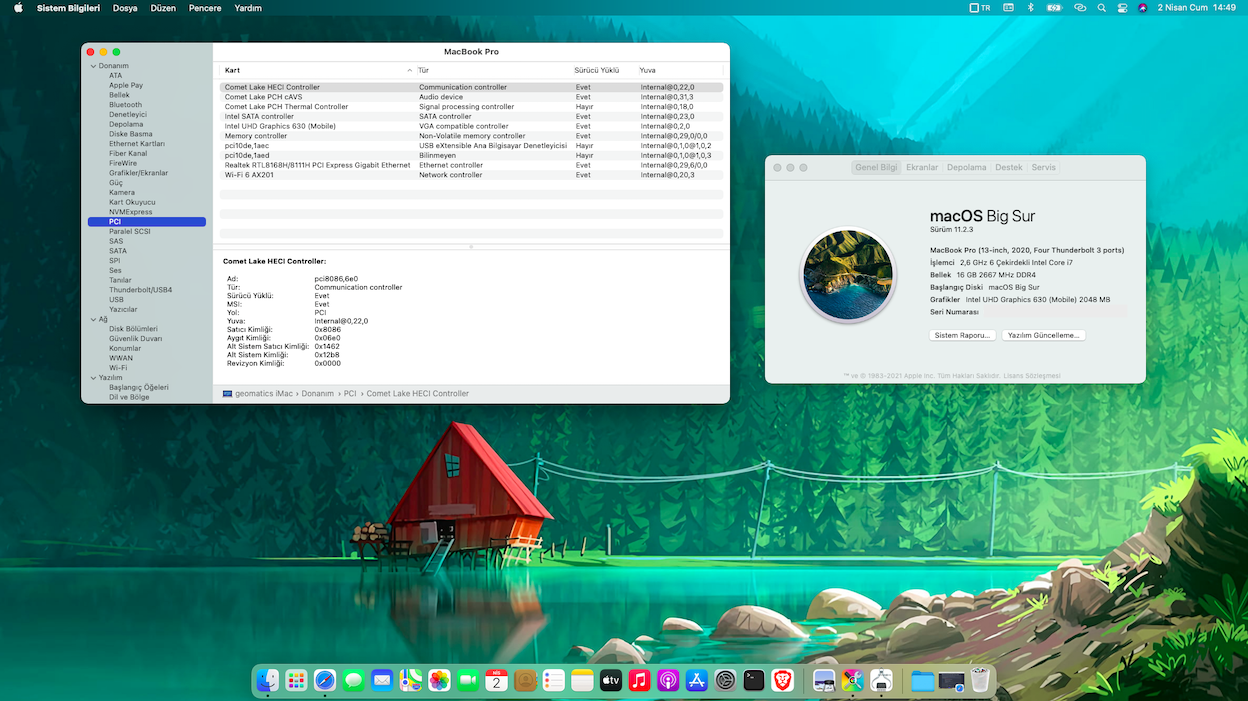
Task: Open Photos app in Dock
Action: click(x=439, y=681)
